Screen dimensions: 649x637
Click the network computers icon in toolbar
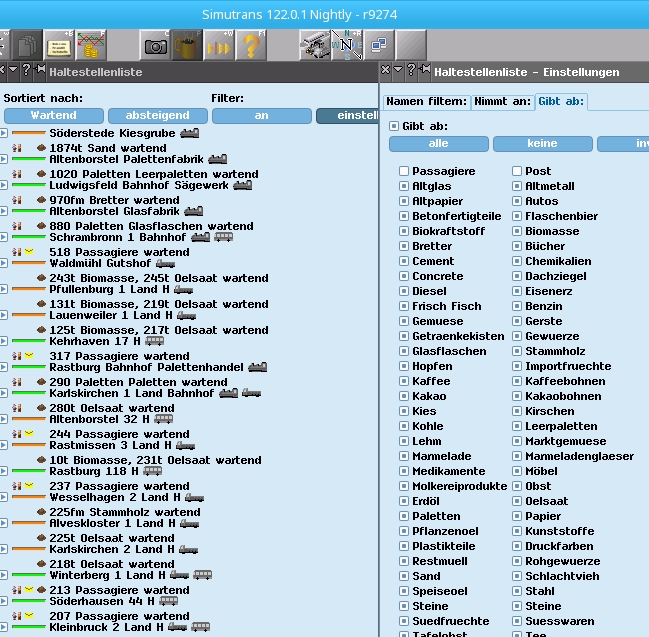379,46
